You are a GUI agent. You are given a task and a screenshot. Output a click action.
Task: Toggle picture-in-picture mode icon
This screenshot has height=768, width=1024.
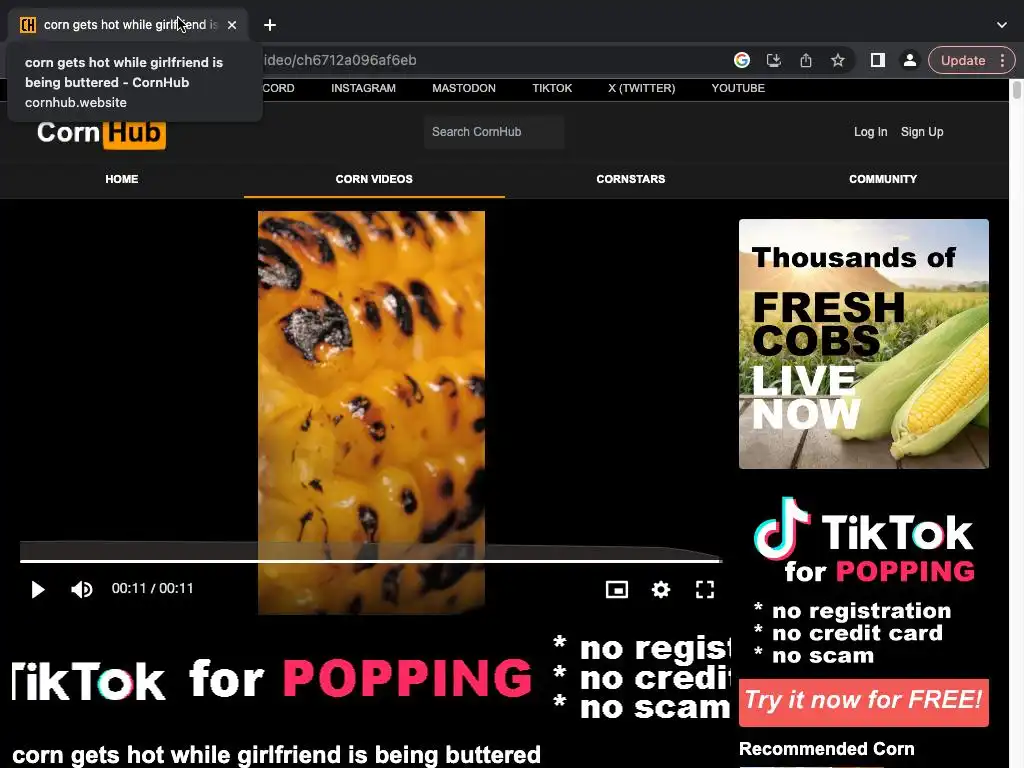[x=616, y=590]
